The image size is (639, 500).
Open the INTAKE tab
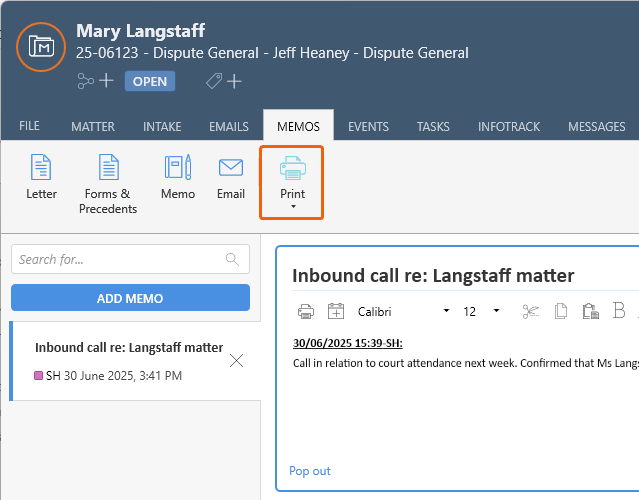tap(162, 127)
